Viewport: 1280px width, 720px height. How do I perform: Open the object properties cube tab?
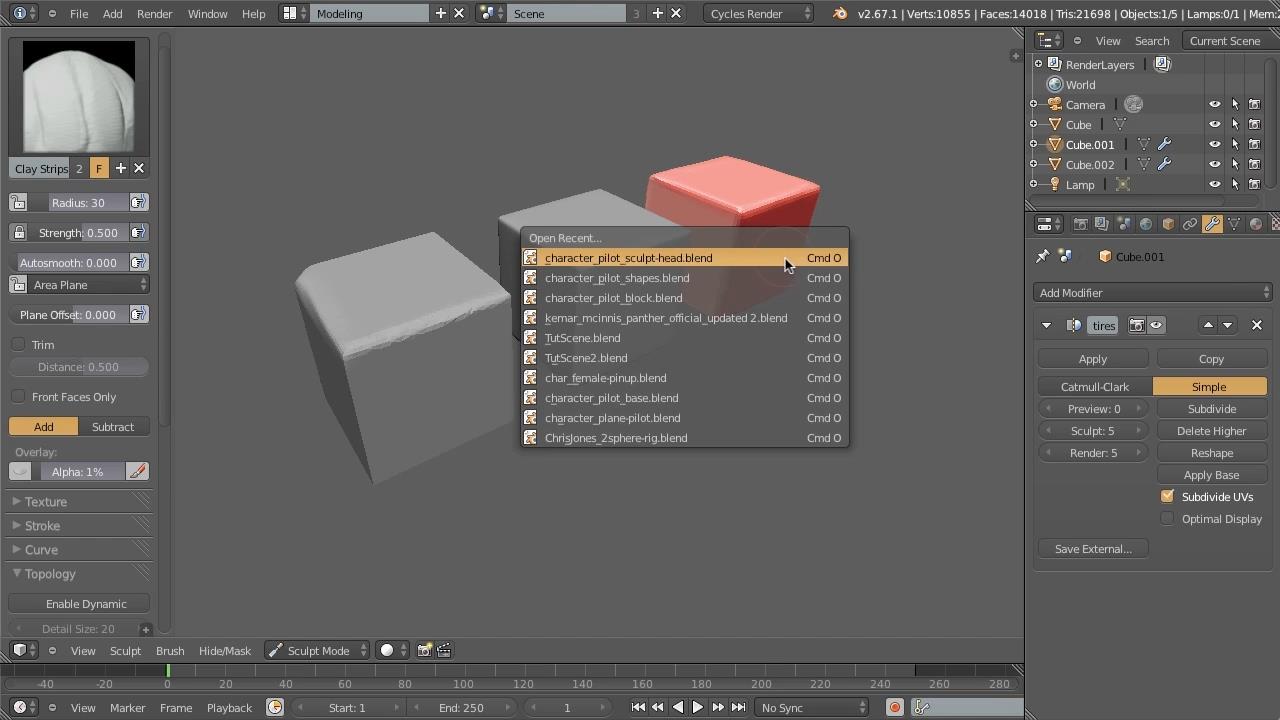(x=1168, y=224)
